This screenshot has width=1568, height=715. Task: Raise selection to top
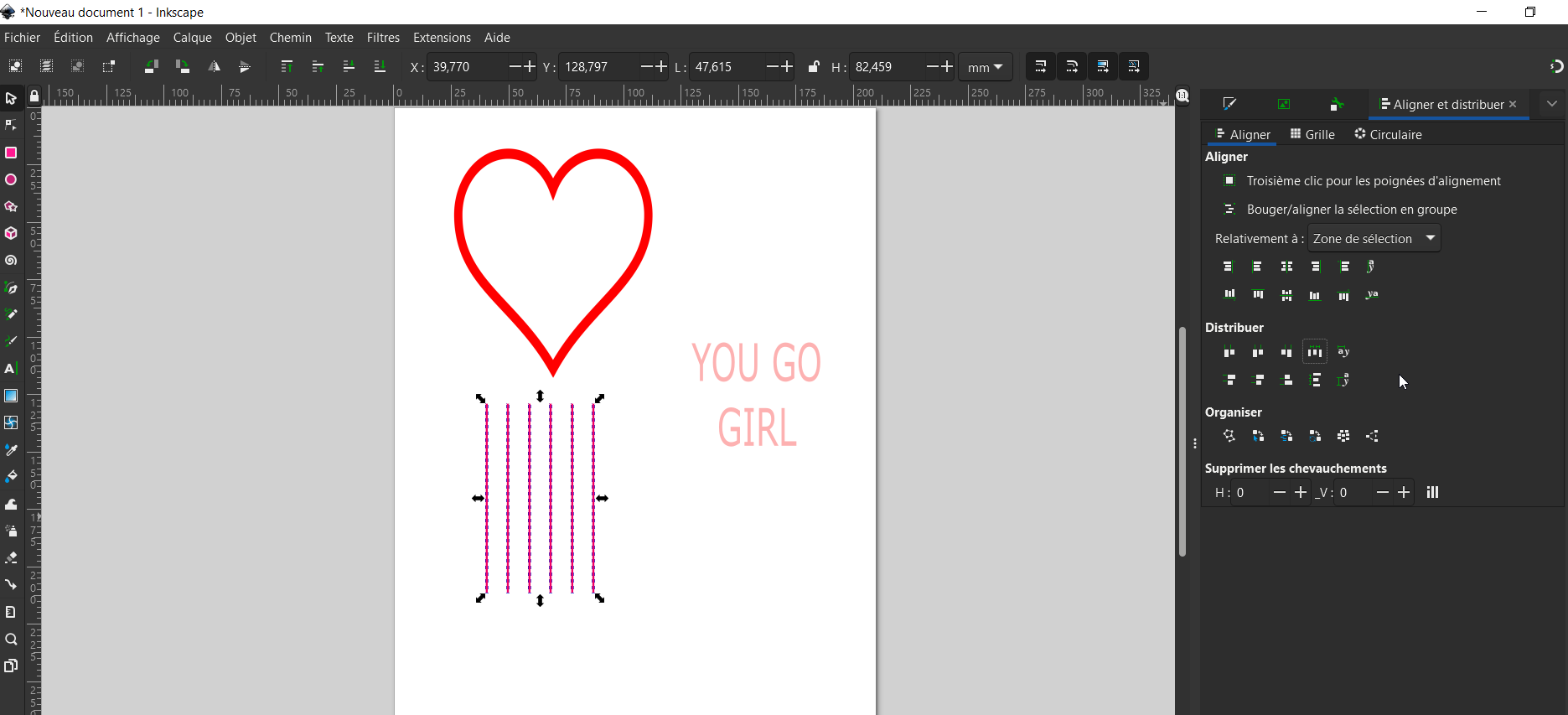pos(287,66)
